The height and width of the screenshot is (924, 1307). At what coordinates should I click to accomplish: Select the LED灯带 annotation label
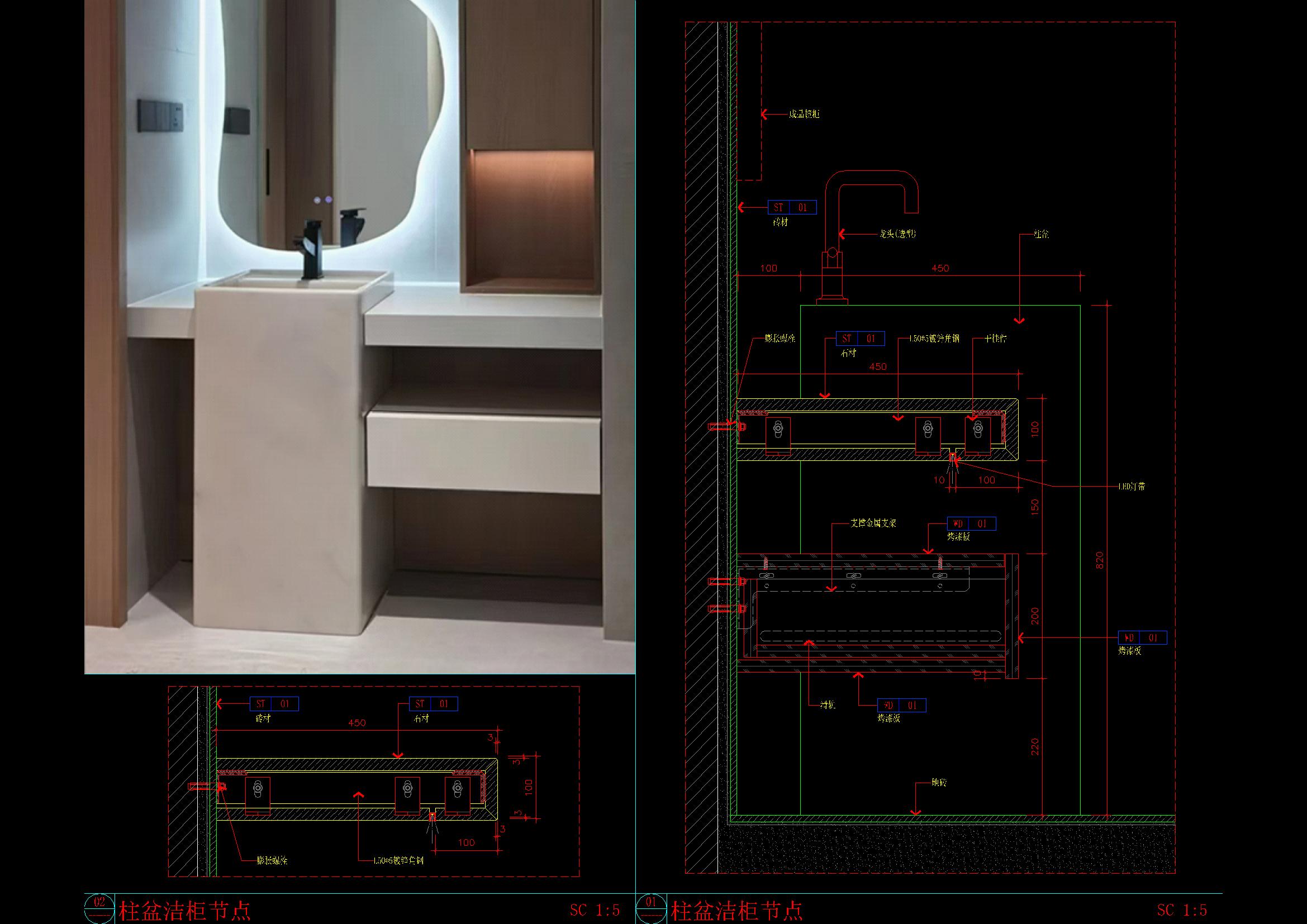click(1130, 487)
